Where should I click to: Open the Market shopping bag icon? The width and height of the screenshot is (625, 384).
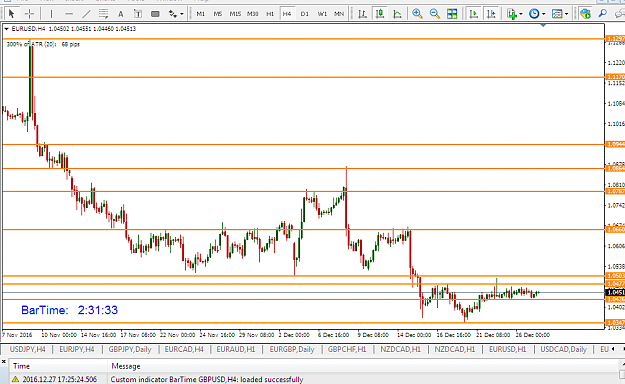click(x=585, y=14)
